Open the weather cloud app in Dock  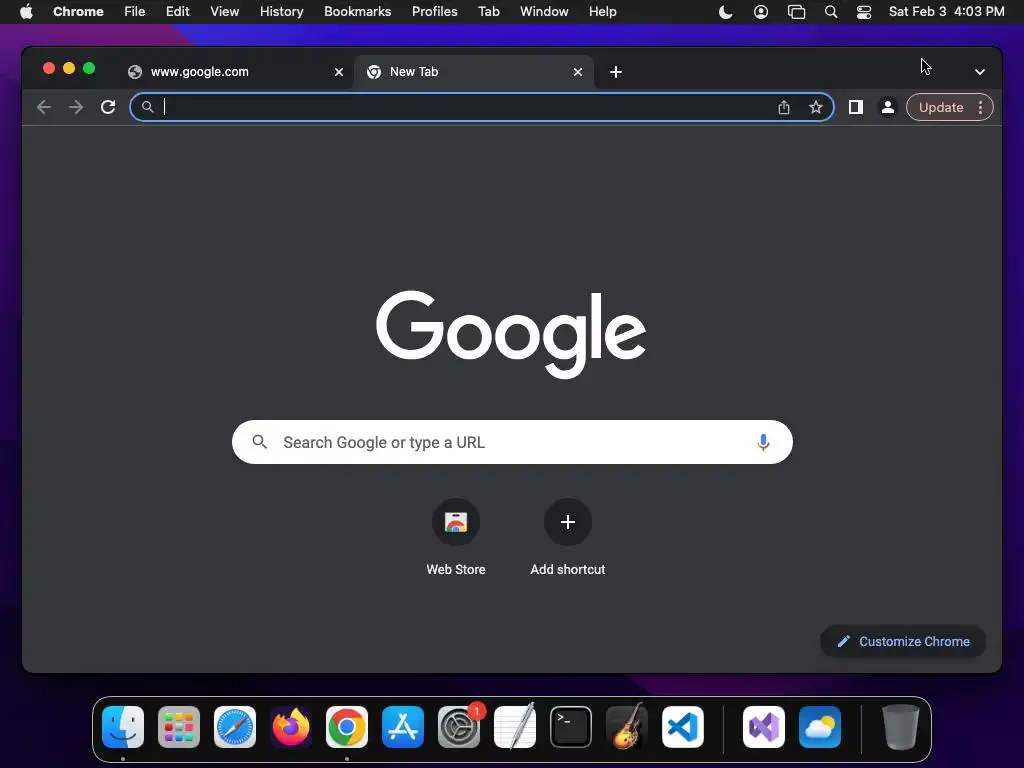pyautogui.click(x=820, y=727)
